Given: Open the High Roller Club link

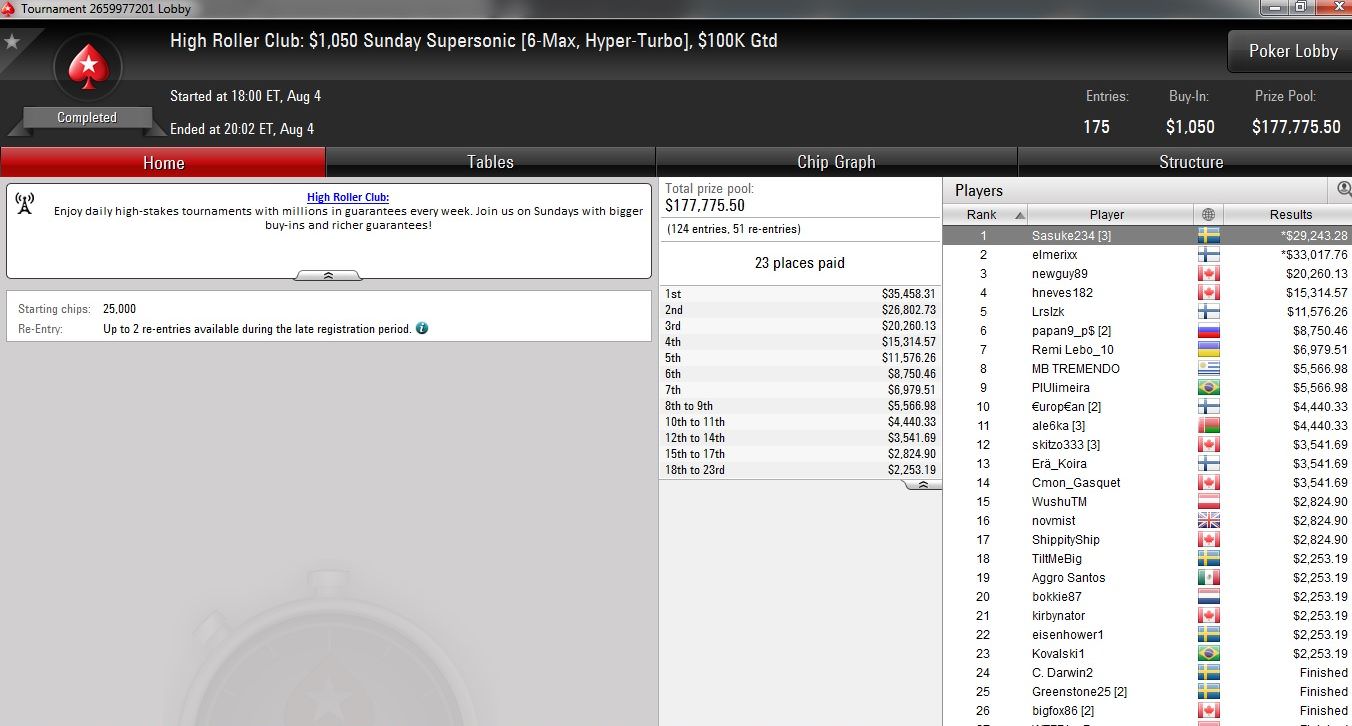Looking at the screenshot, I should [348, 197].
